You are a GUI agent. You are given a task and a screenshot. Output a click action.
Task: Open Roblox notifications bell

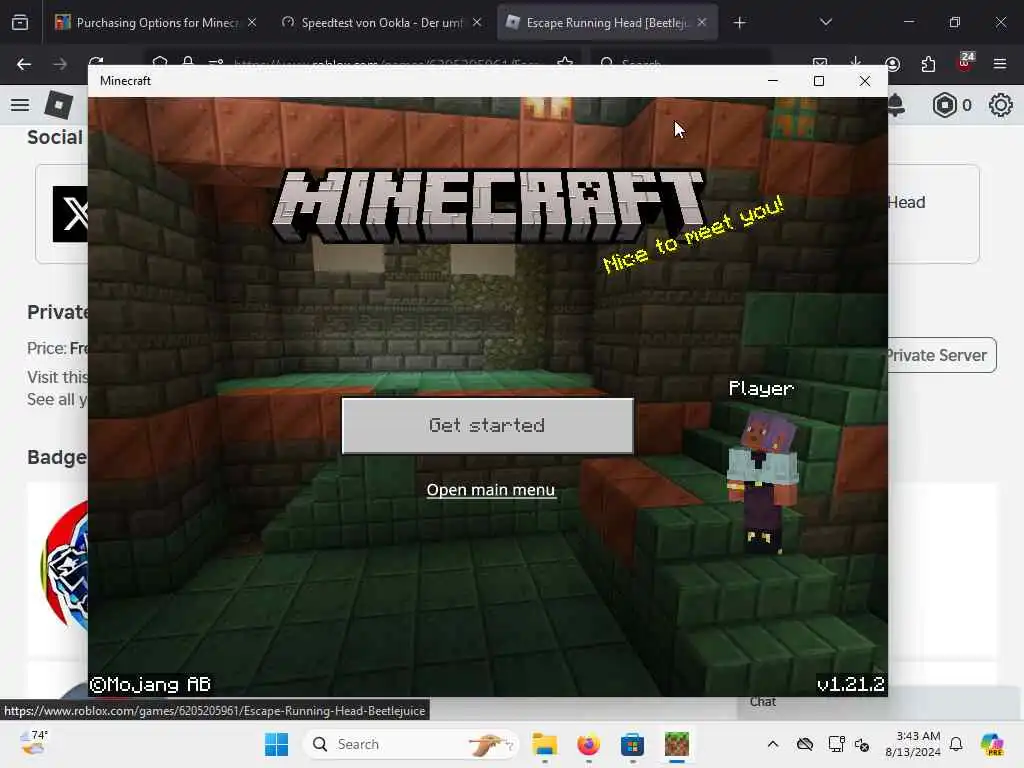[896, 105]
